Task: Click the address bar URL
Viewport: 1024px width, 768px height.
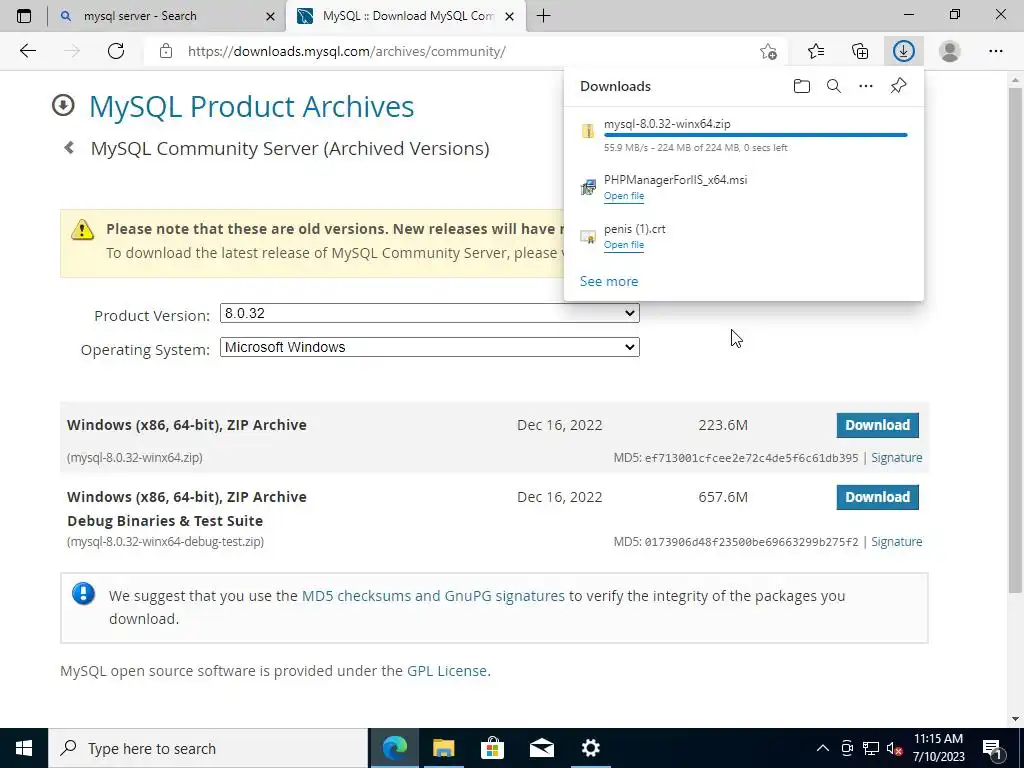Action: [347, 51]
